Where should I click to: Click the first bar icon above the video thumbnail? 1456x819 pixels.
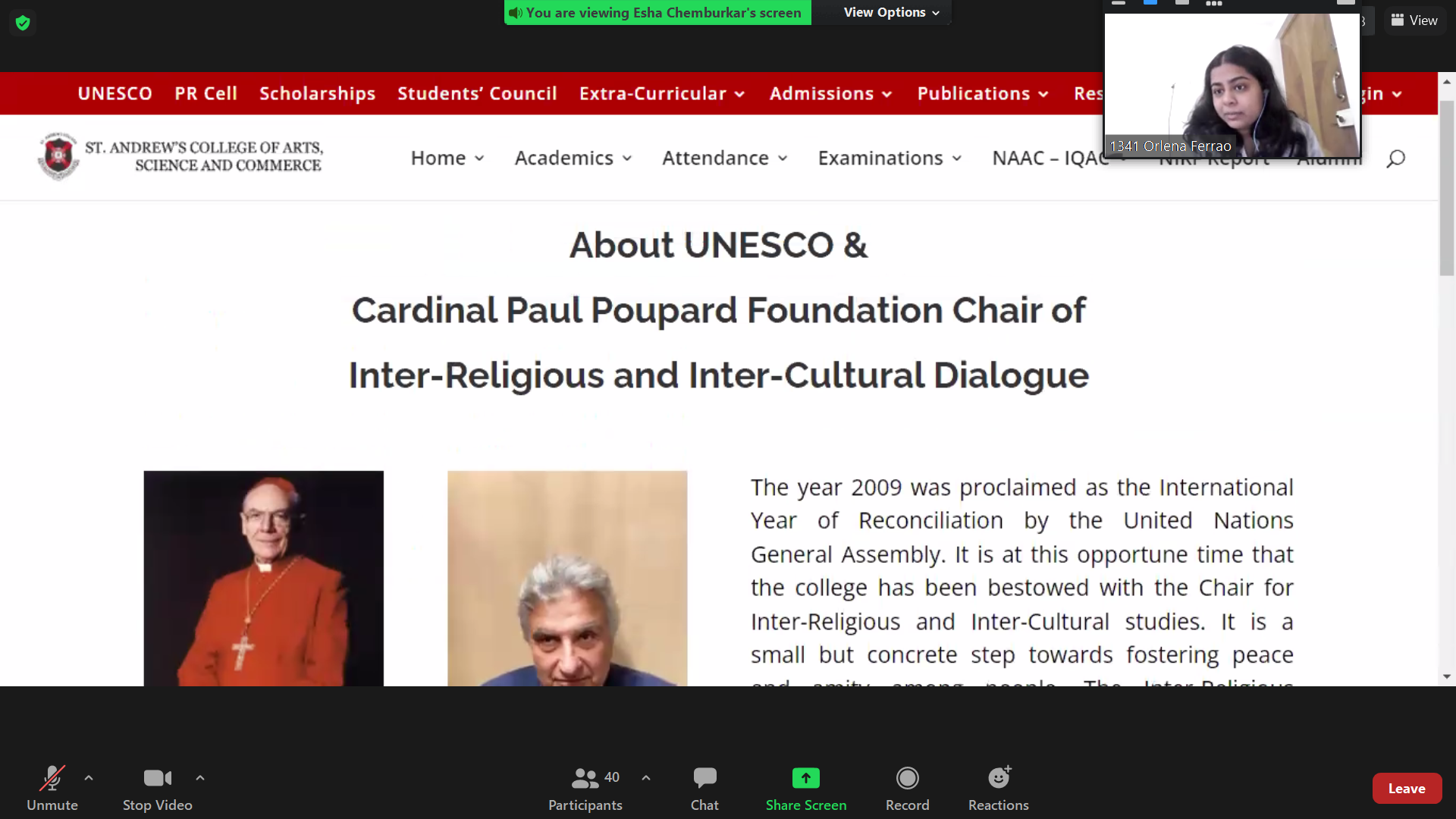[x=1119, y=3]
